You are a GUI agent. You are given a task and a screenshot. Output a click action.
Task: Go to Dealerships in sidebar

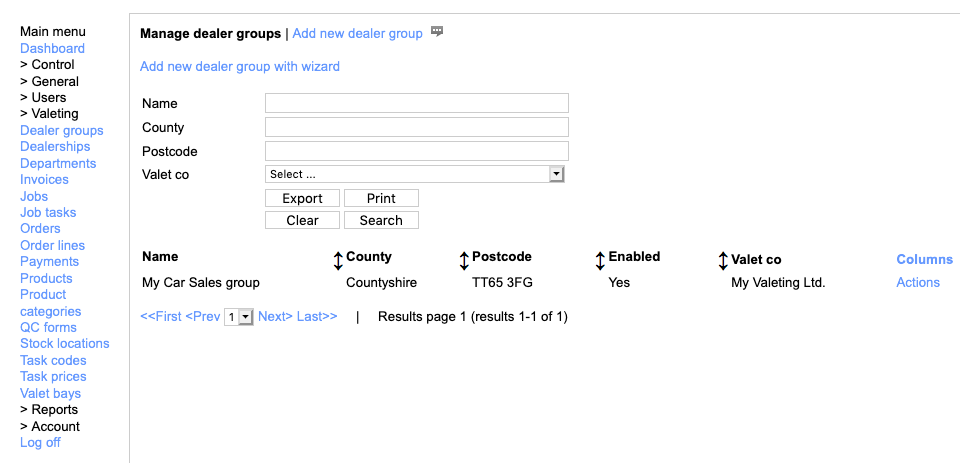pos(55,147)
